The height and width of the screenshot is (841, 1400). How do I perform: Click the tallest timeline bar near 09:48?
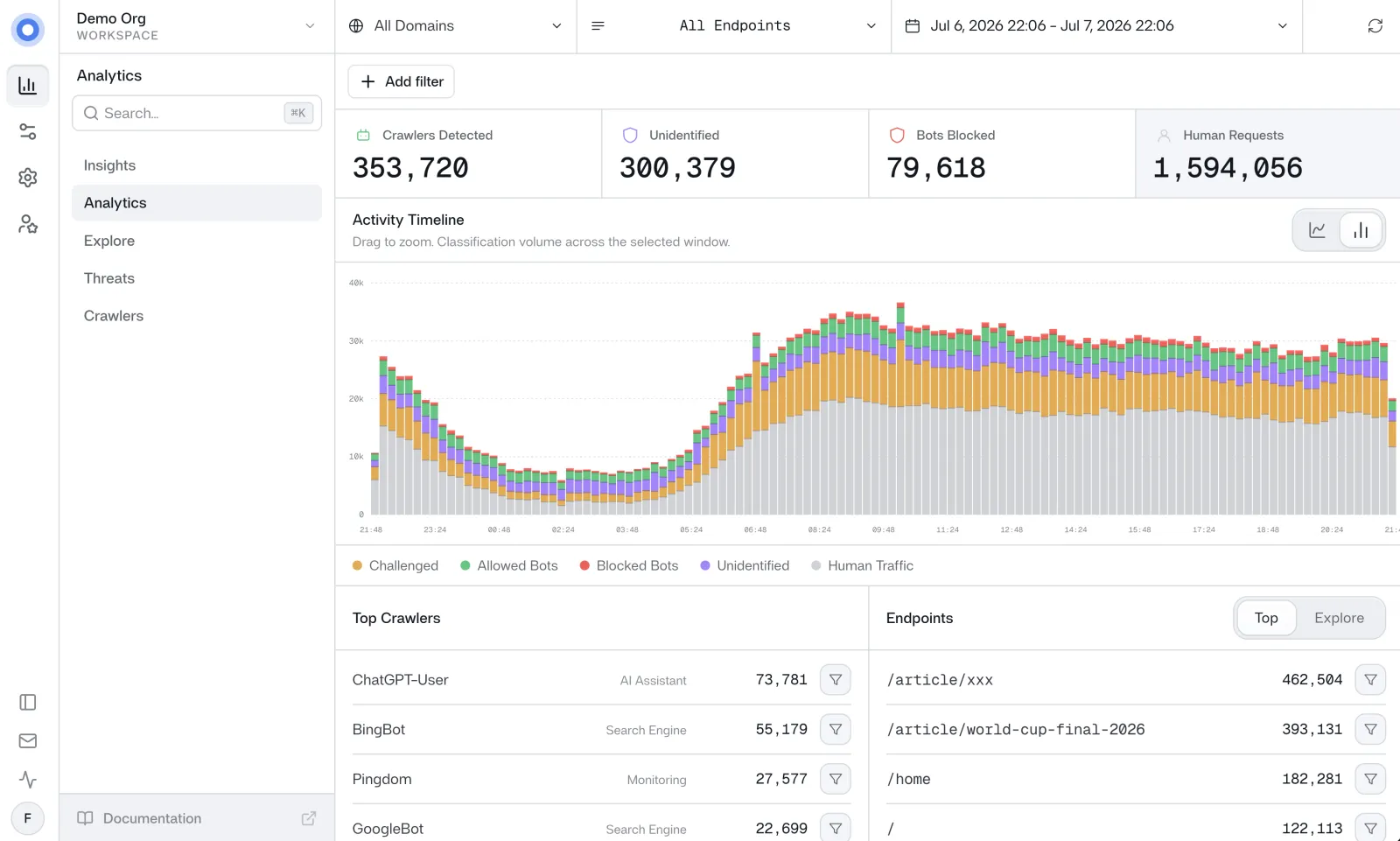pyautogui.click(x=900, y=409)
